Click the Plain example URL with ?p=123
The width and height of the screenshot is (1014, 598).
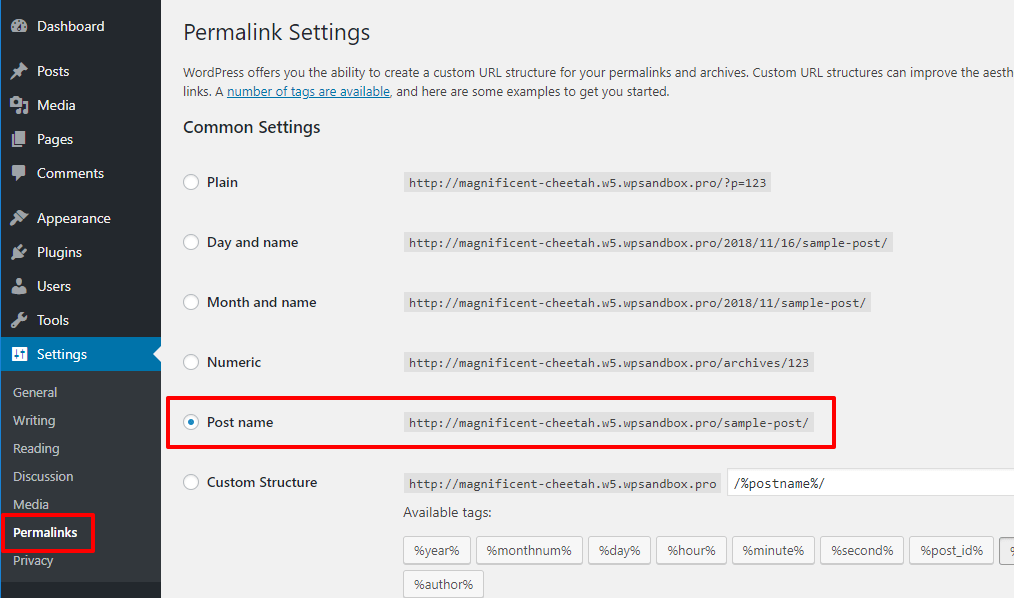click(587, 183)
